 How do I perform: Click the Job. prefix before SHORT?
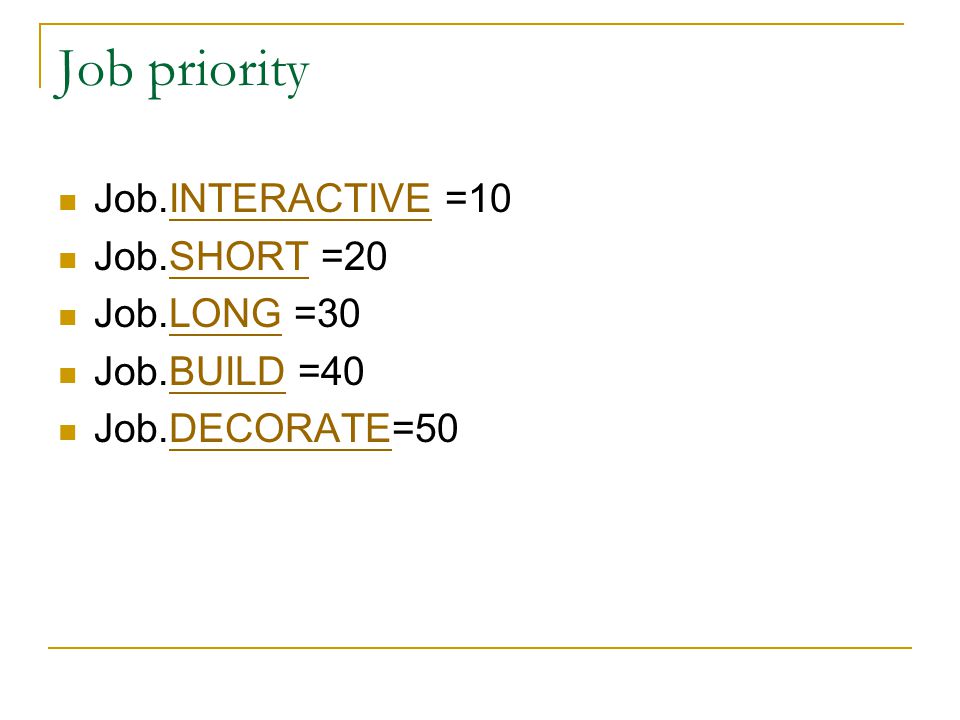(x=131, y=256)
